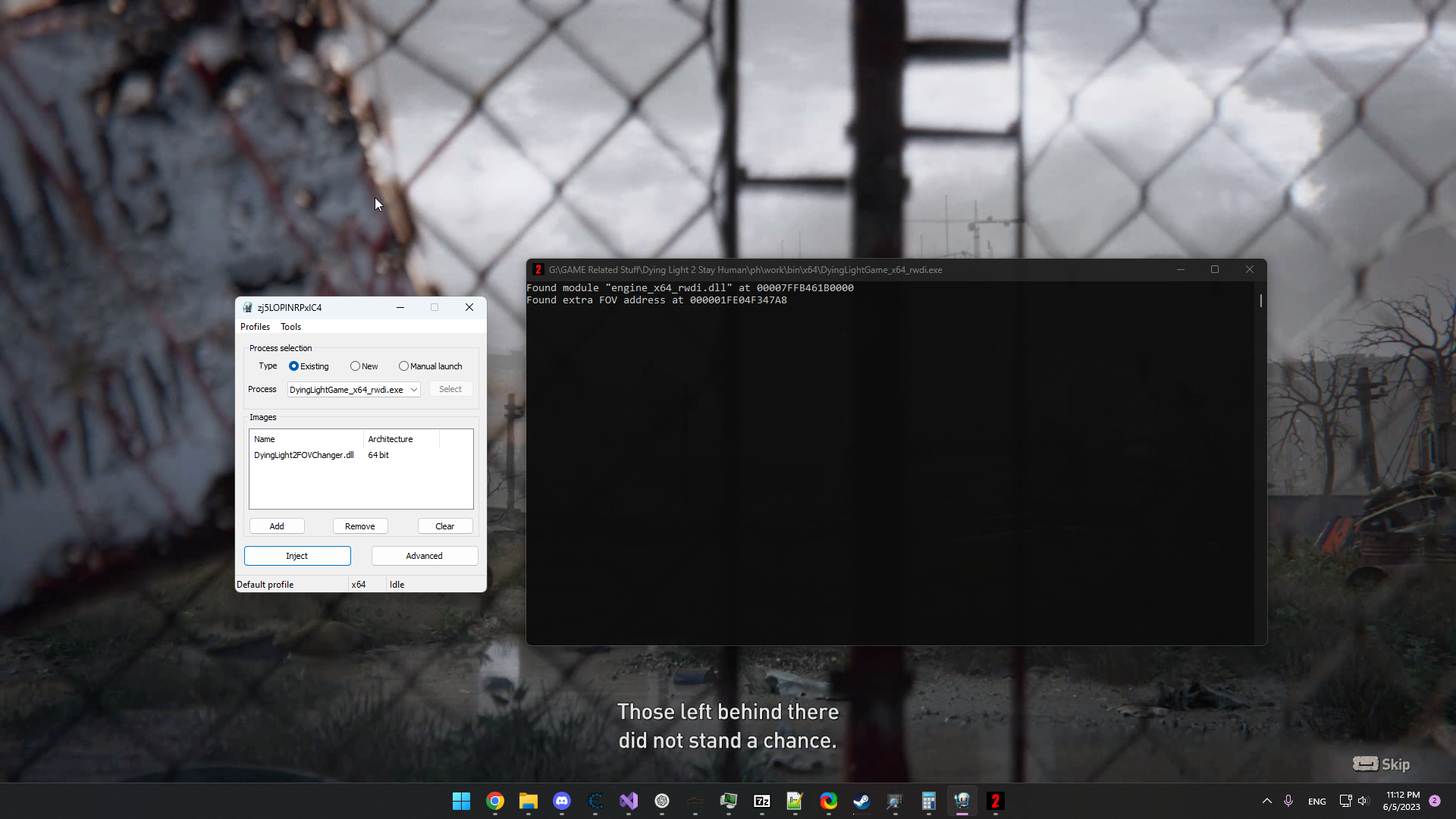
Task: Open File Explorer from the taskbar
Action: pos(529,802)
